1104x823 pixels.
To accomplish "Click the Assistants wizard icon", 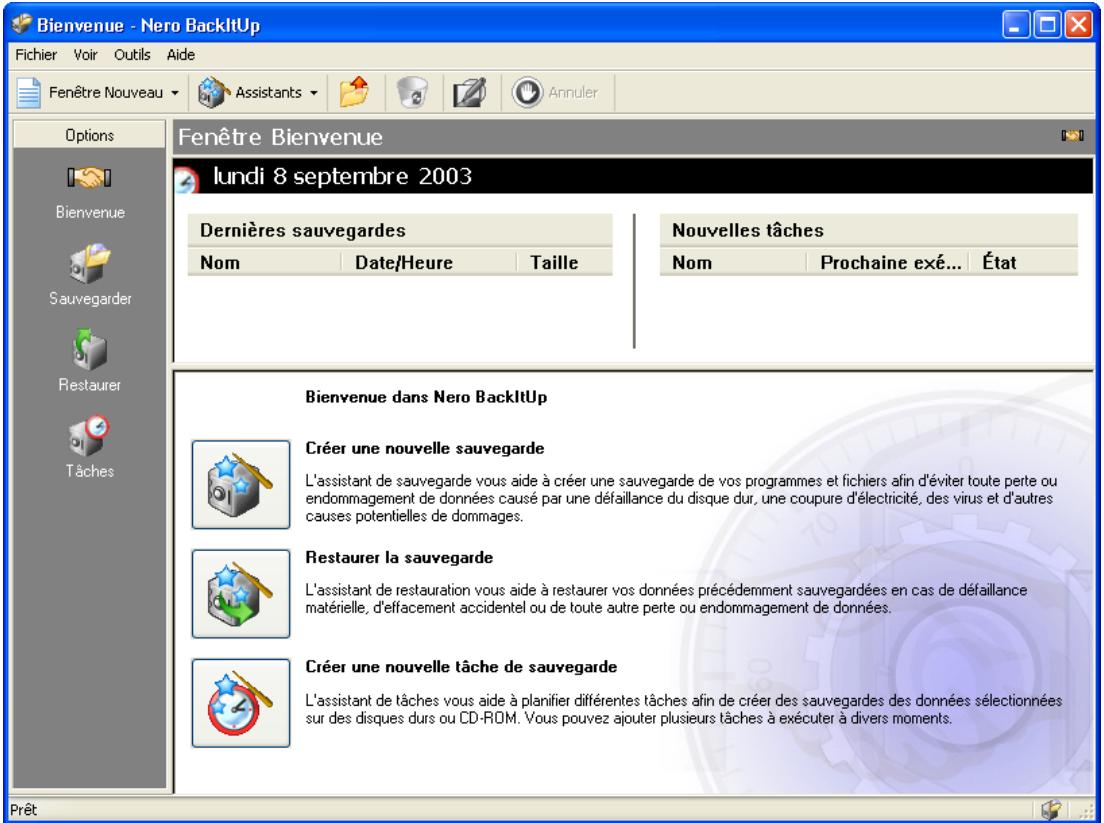I will coord(213,92).
